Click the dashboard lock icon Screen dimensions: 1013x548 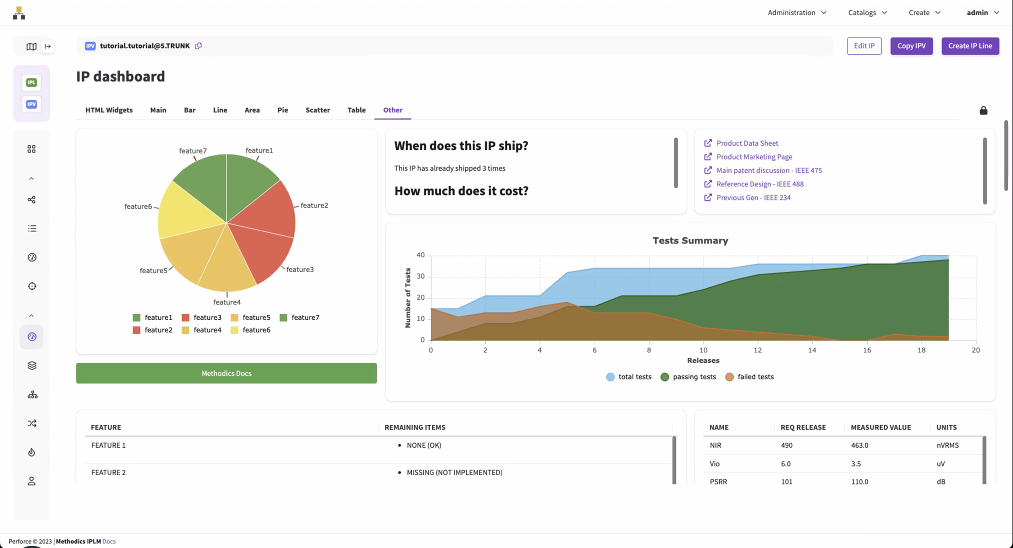983,110
